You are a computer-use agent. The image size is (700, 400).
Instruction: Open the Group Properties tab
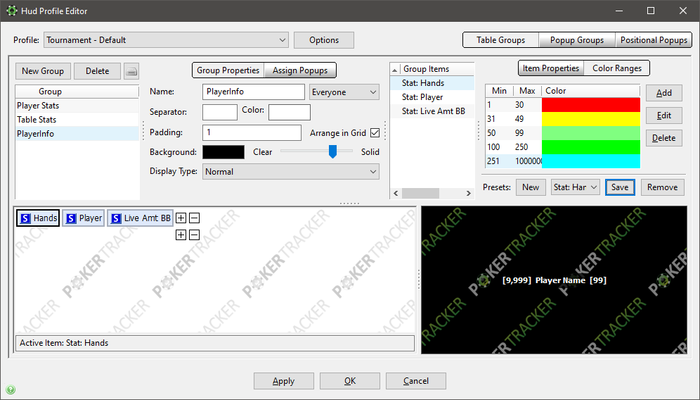[228, 70]
